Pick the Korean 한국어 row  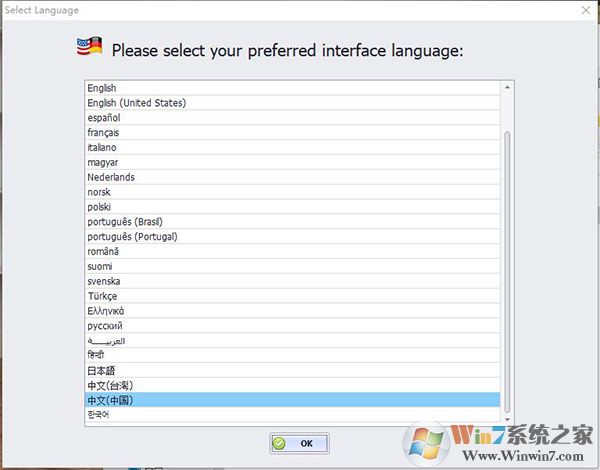292,415
